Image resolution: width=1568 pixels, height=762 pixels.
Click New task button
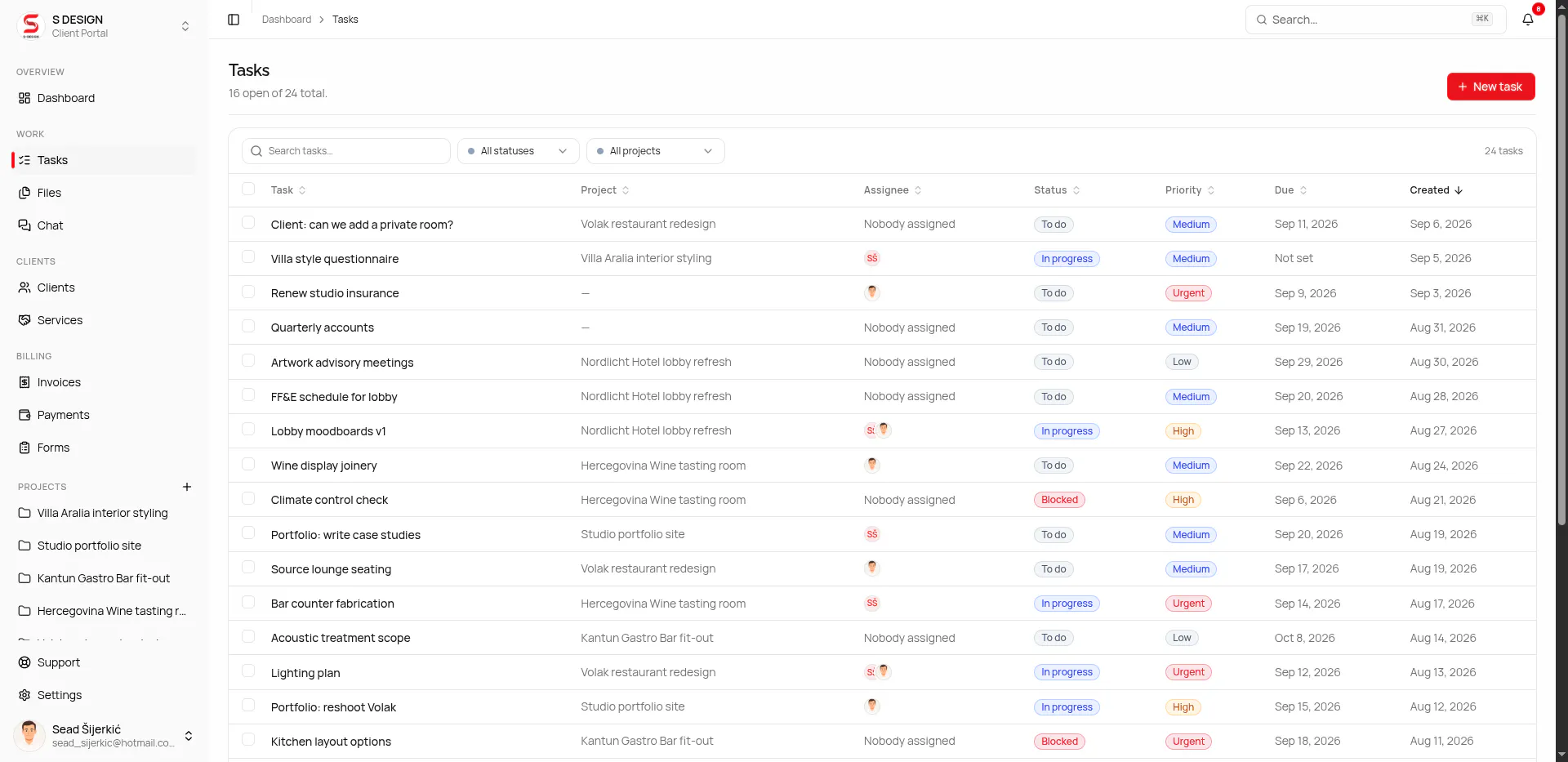1490,87
